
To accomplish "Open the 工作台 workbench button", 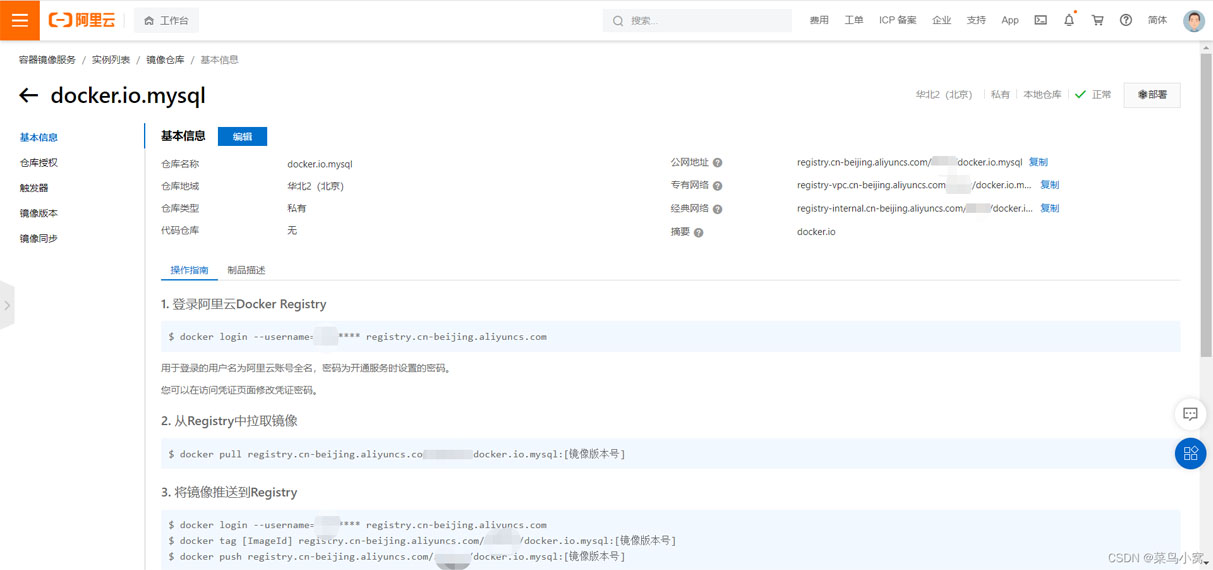I will point(166,20).
